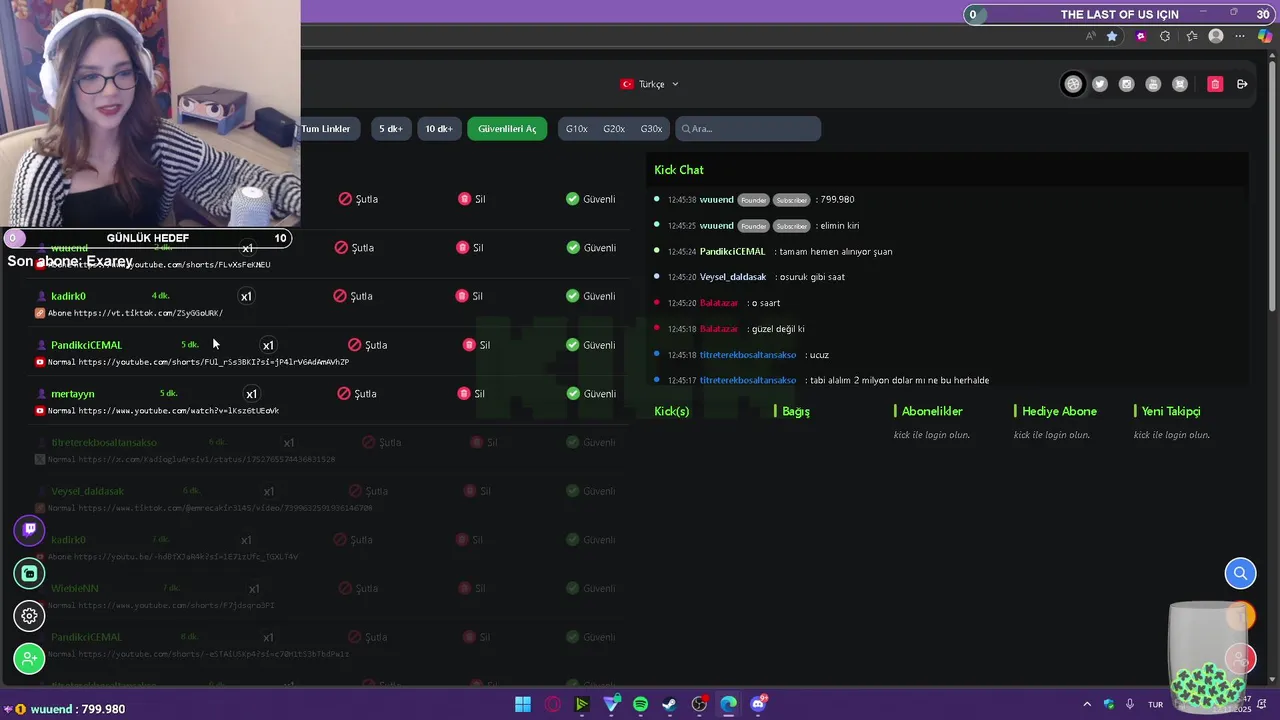Viewport: 1280px width, 720px height.
Task: Click the Edge read aloud icon
Action: [x=1091, y=36]
